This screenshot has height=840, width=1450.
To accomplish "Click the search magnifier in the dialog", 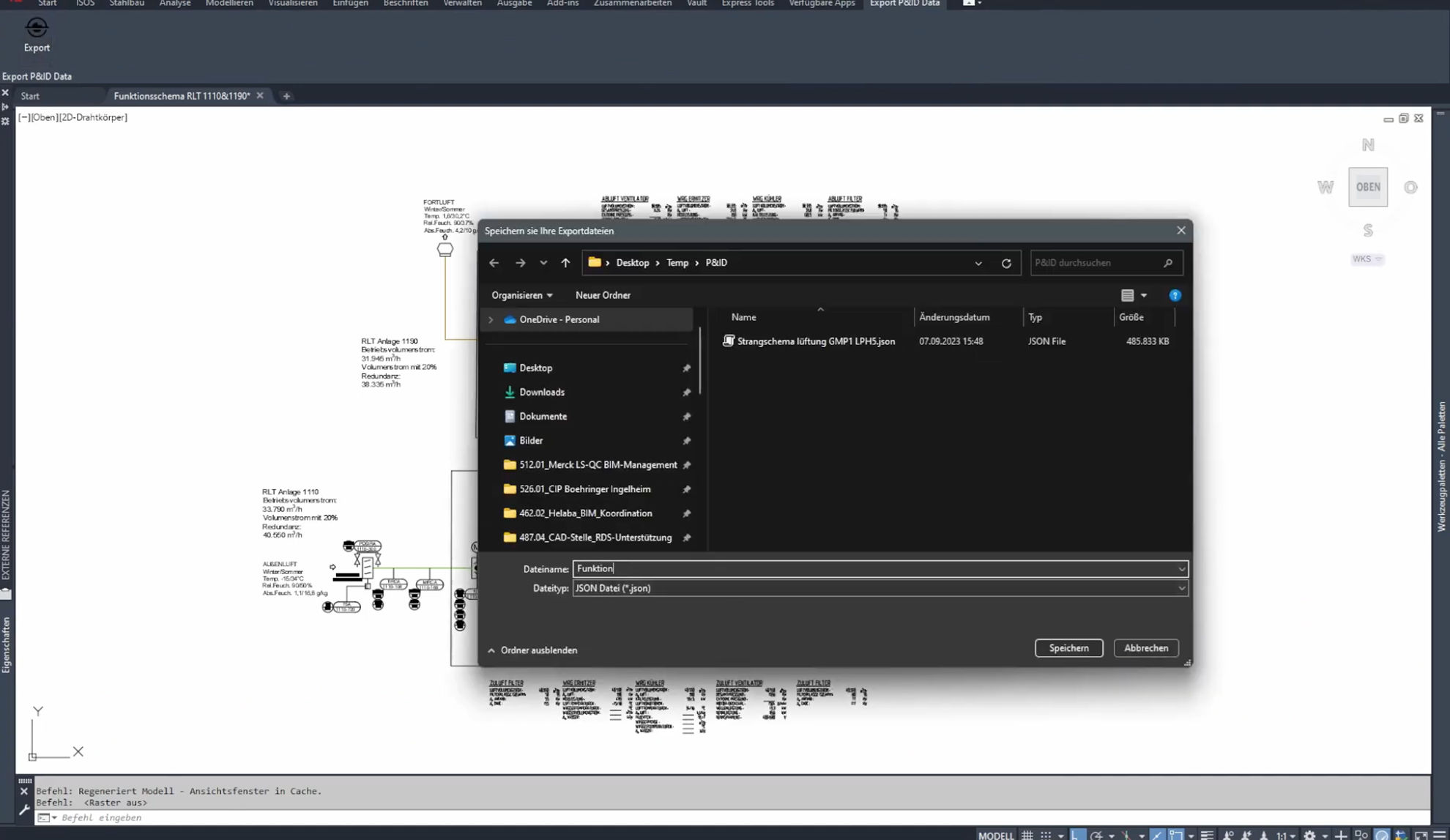I will (1168, 263).
